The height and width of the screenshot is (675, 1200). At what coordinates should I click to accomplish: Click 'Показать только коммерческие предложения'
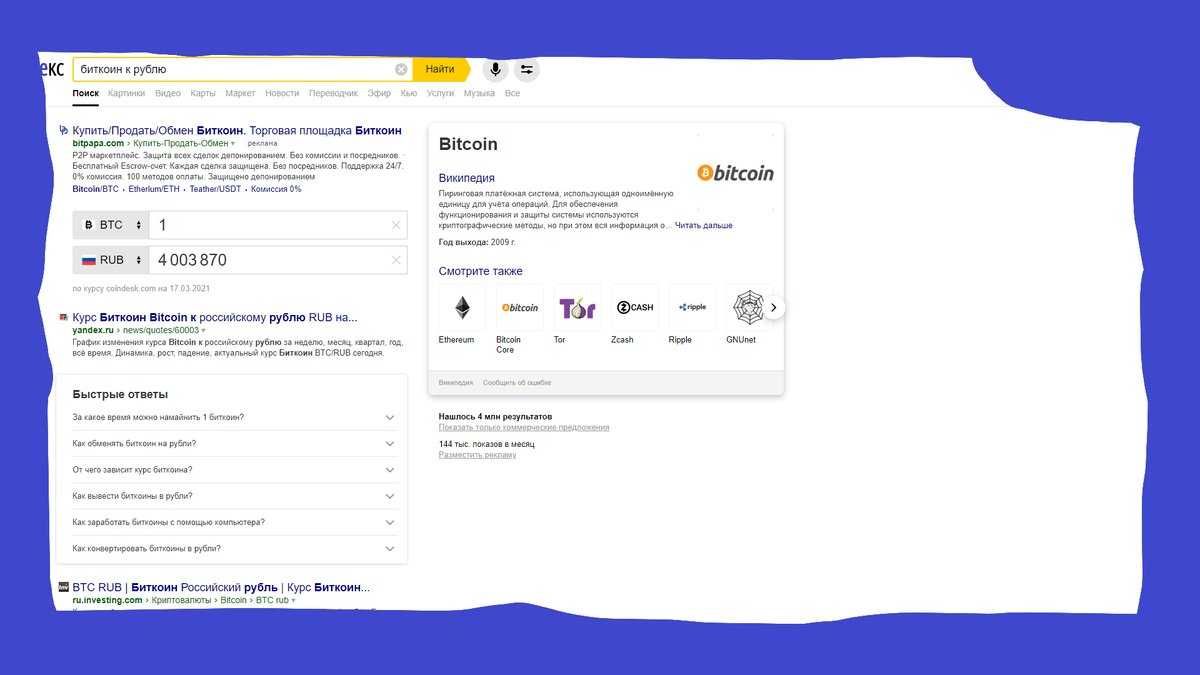click(x=524, y=427)
